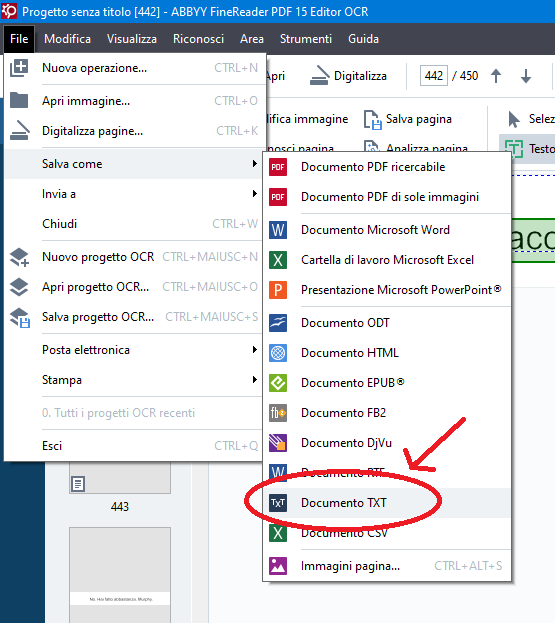Click the purple DjVu icon

tap(278, 443)
